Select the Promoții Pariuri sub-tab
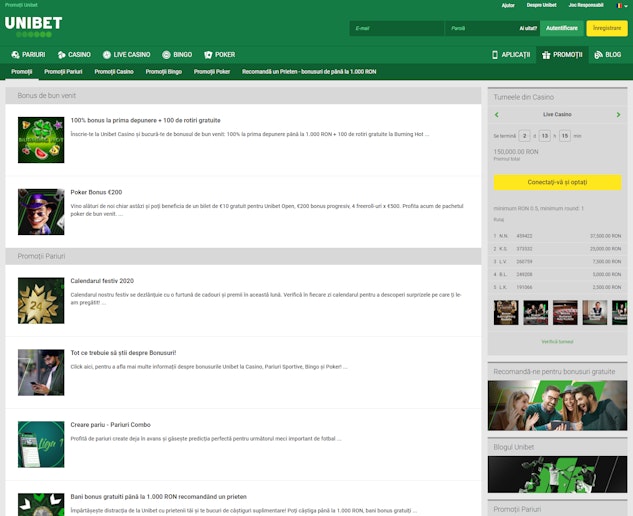Viewport: 633px width, 516px height. tap(63, 72)
